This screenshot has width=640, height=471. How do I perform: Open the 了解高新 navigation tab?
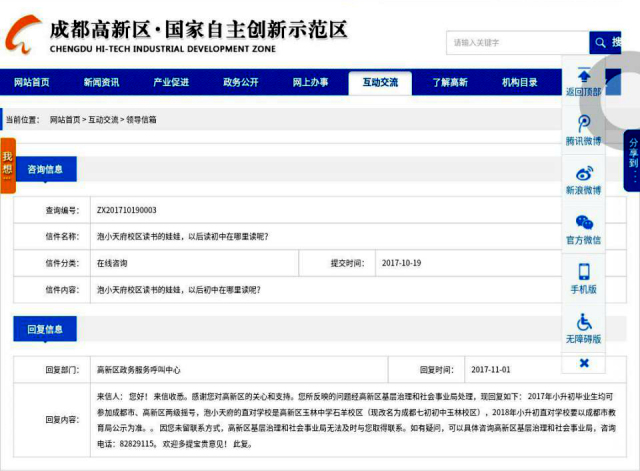(450, 82)
